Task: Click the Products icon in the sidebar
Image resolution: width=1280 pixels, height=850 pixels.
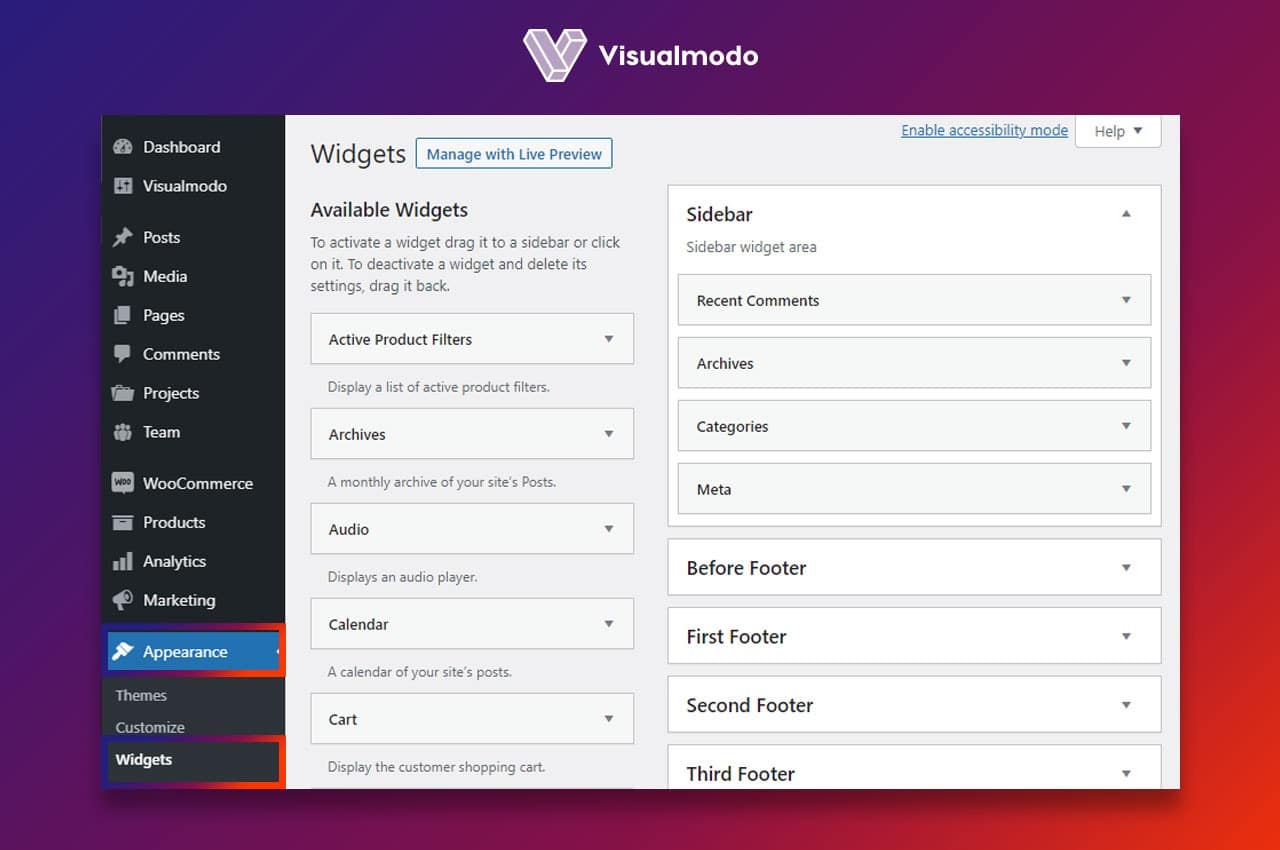Action: click(124, 522)
